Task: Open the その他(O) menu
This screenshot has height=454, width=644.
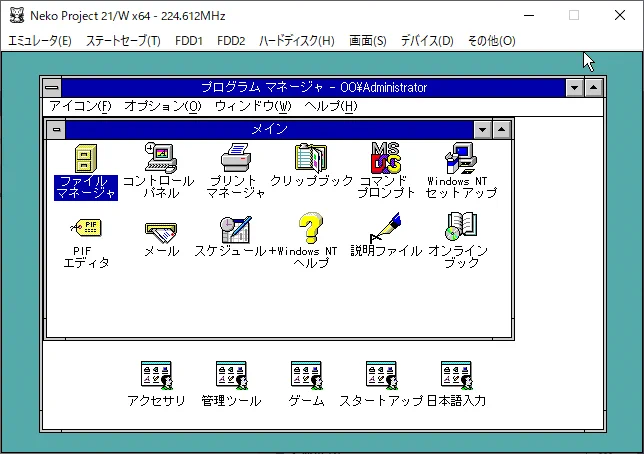Action: 492,41
